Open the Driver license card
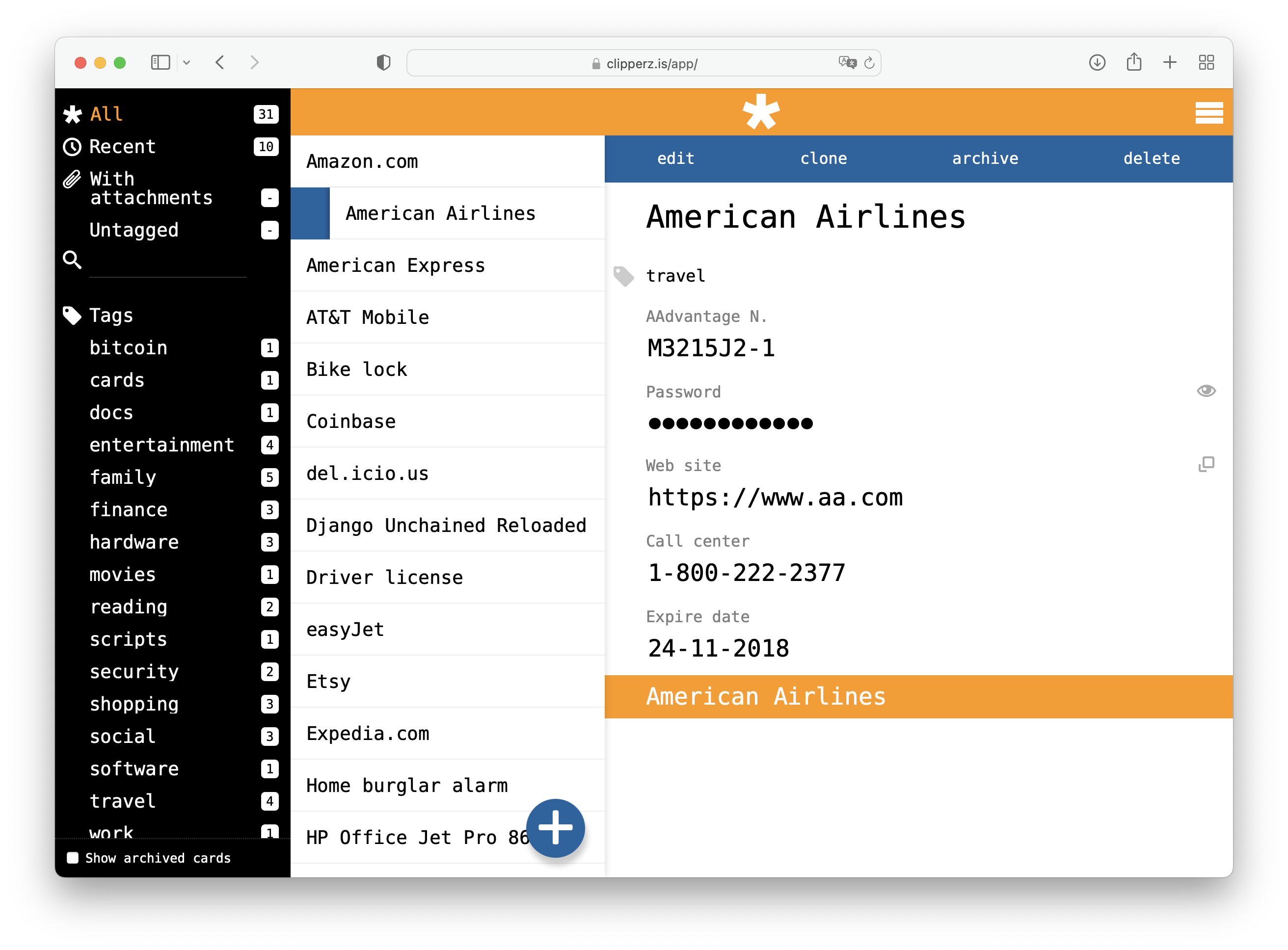 (448, 578)
